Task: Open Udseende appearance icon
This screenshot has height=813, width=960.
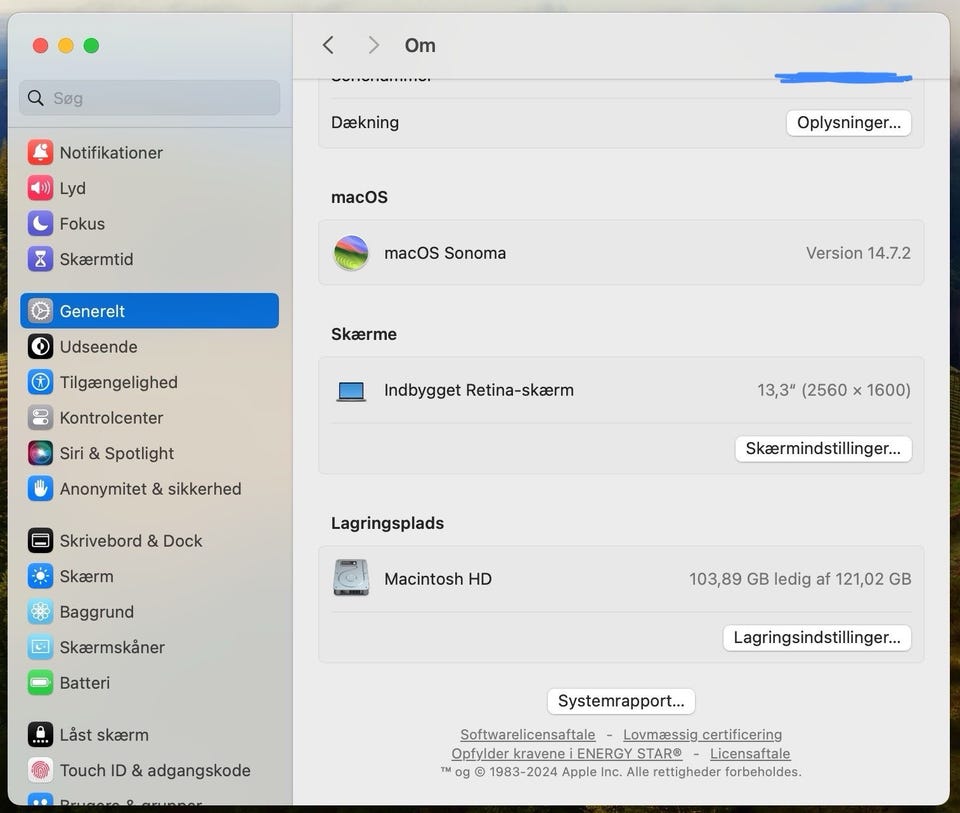Action: (40, 347)
